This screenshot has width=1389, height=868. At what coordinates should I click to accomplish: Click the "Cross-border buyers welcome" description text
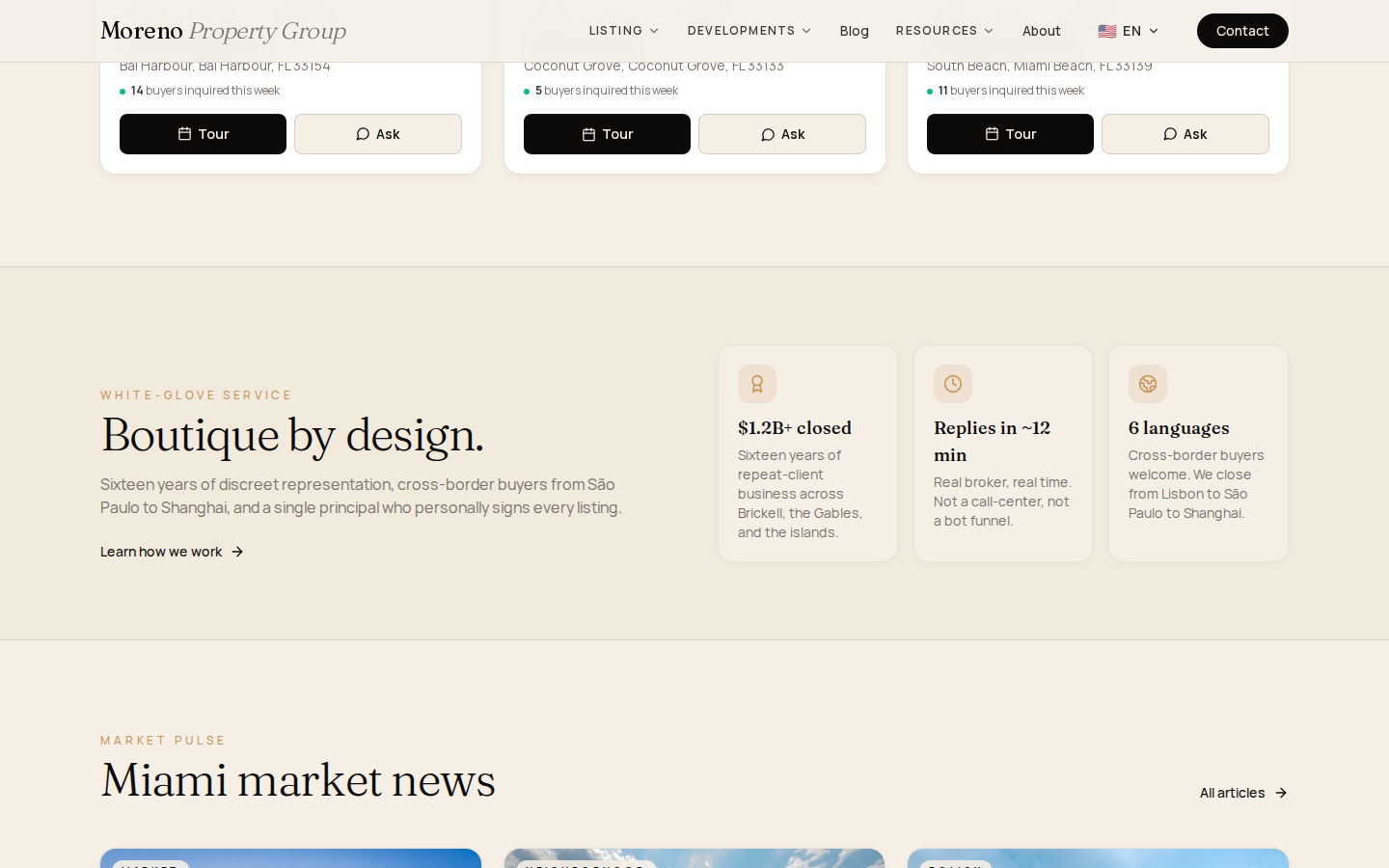tap(1196, 484)
